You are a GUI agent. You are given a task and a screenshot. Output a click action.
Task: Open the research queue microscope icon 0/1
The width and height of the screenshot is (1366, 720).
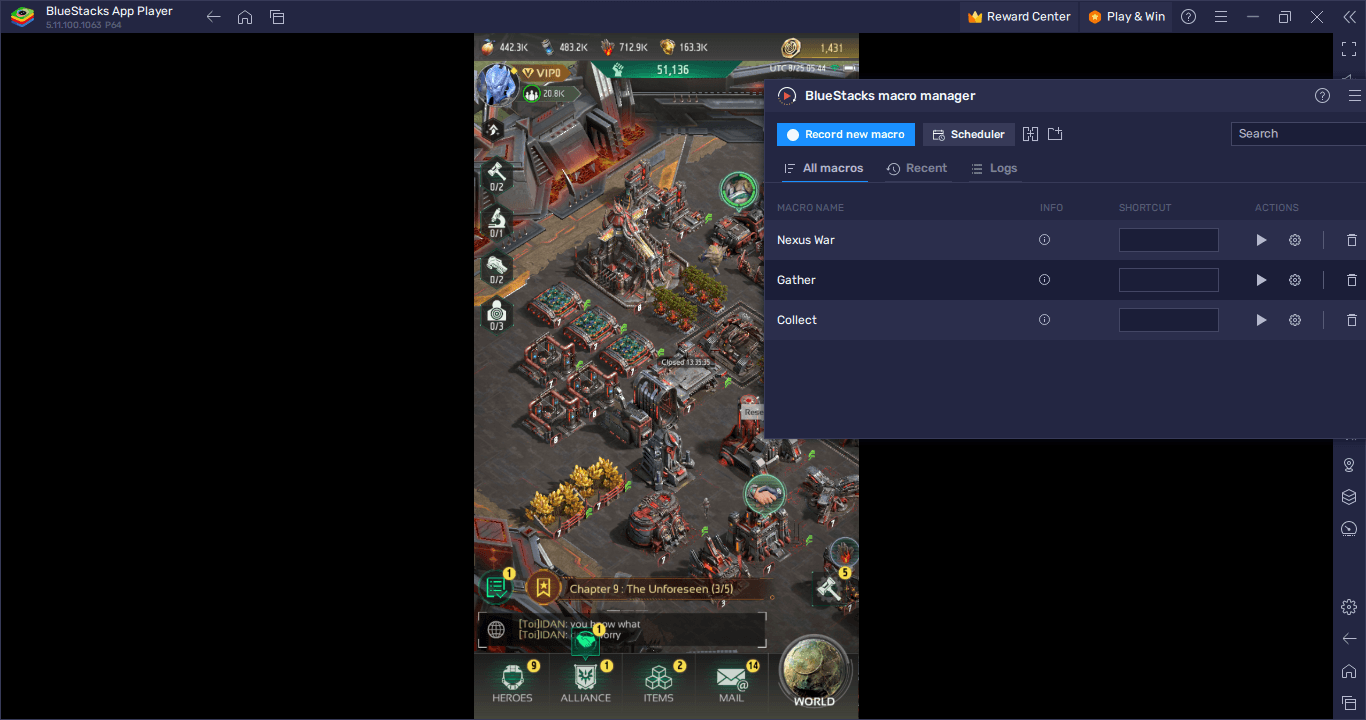(496, 222)
